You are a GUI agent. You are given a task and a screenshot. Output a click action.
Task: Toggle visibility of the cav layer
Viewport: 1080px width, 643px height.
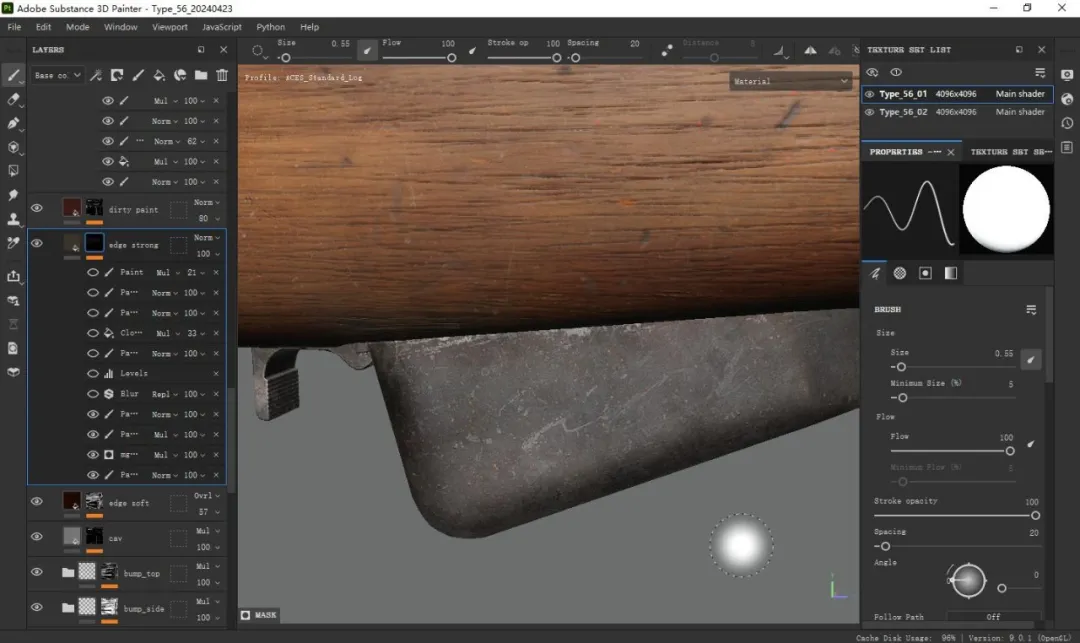click(37, 536)
